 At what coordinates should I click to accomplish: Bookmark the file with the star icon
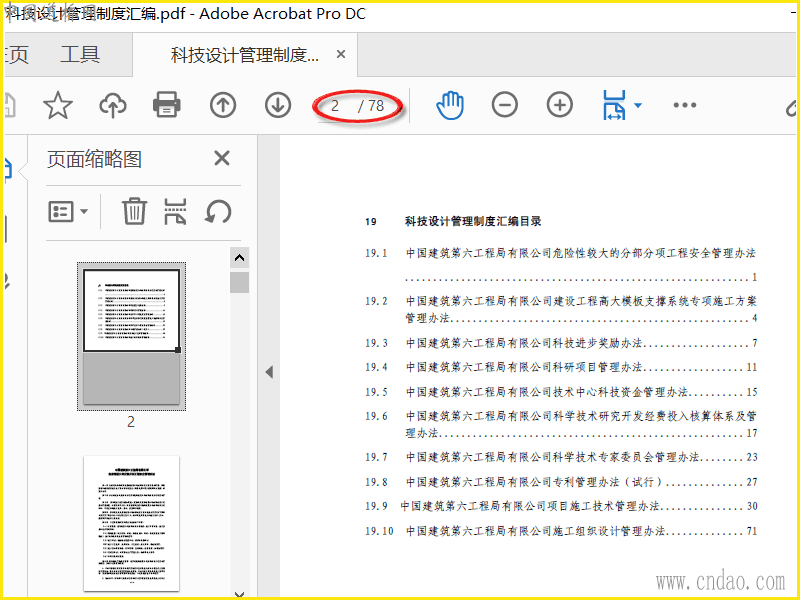(x=58, y=106)
